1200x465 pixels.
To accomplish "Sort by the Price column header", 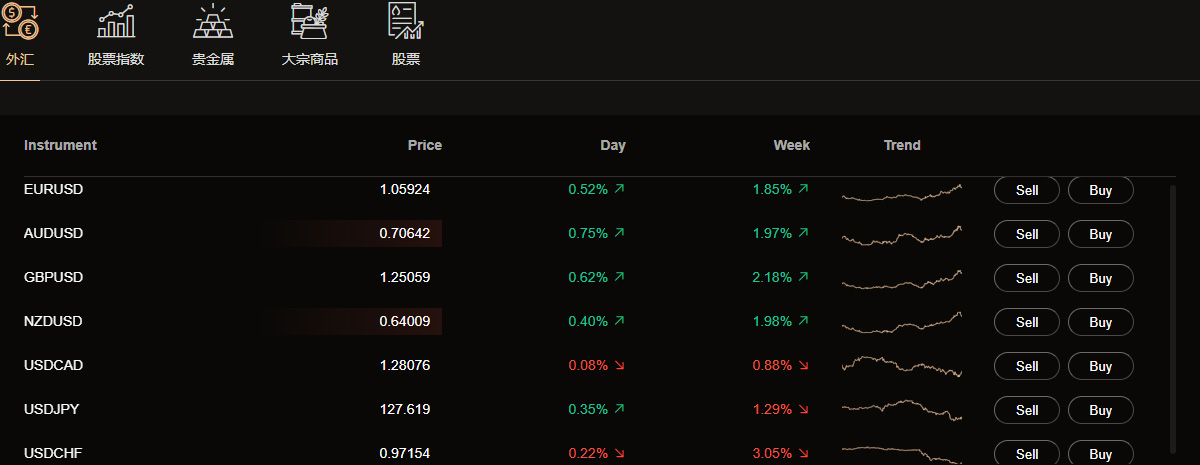I will coord(424,145).
